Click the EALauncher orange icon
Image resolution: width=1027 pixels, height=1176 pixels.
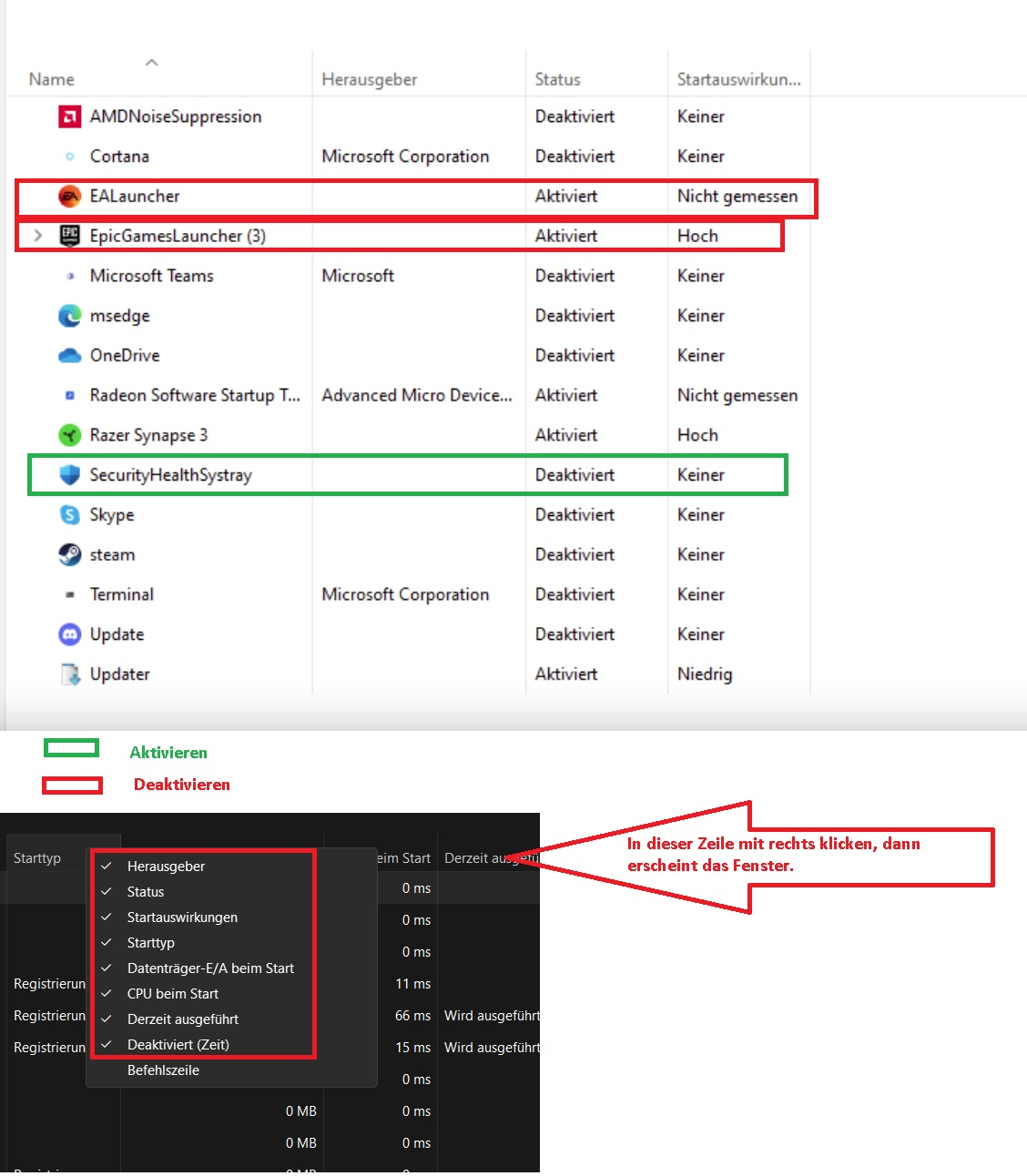[69, 196]
